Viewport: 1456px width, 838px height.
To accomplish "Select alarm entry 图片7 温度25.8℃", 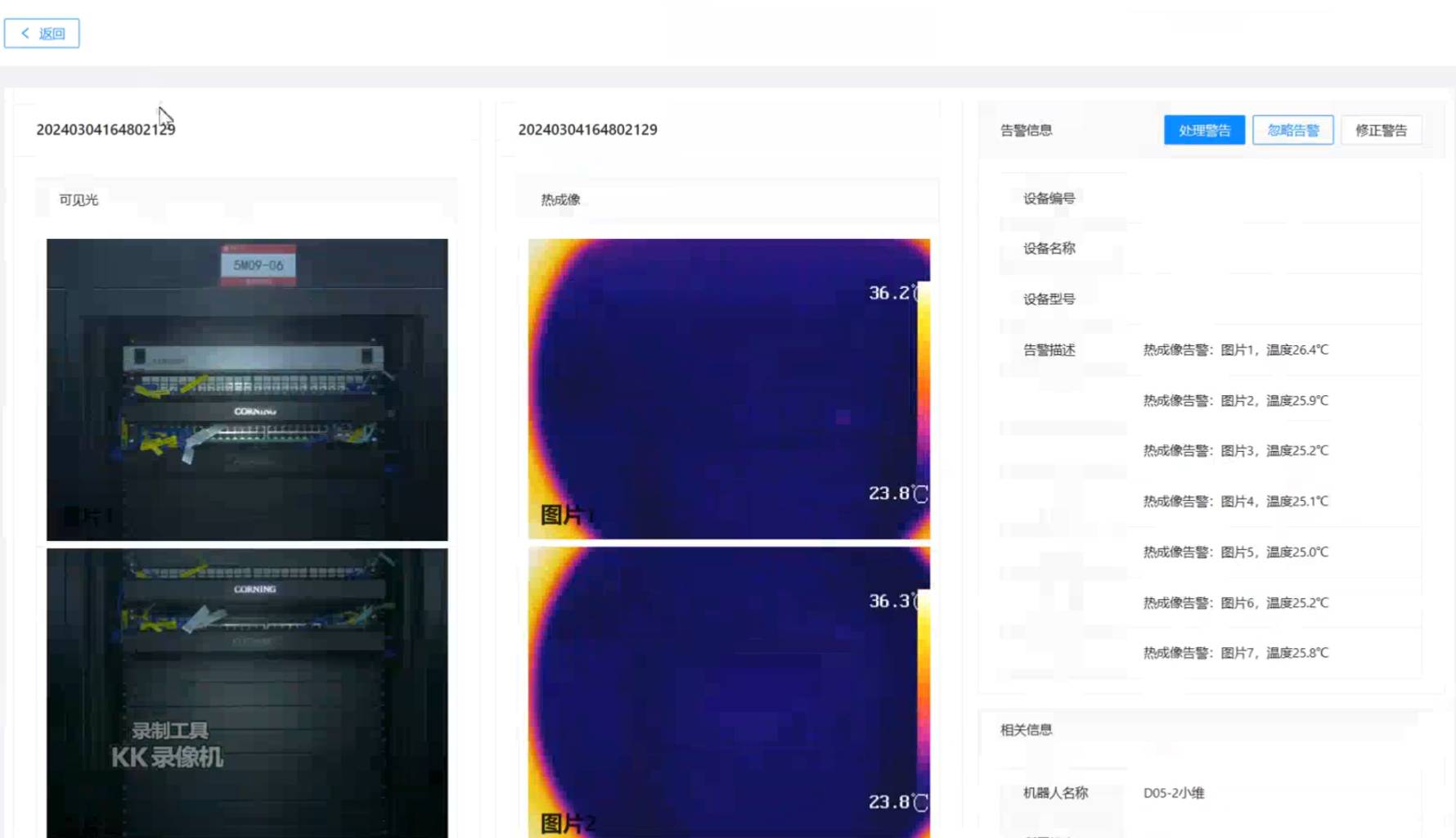I will (1235, 653).
